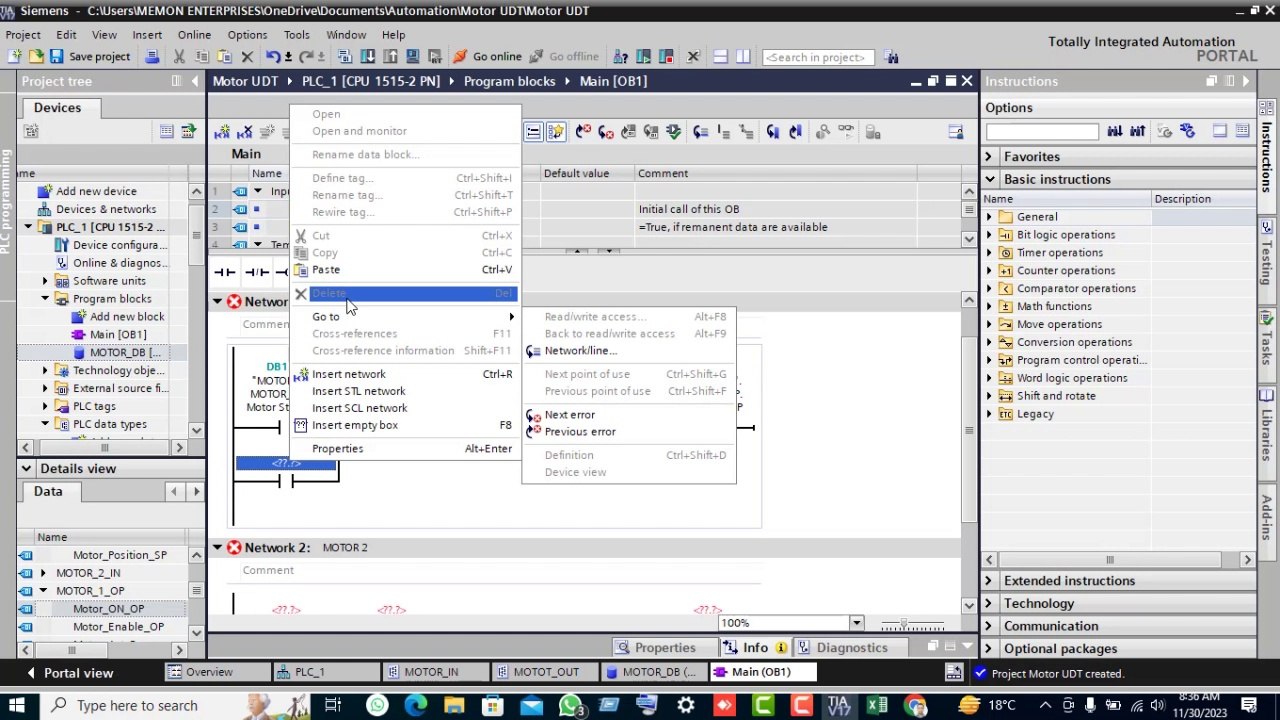Click the search up binoculars icon
Screen dimensions: 1280x720
pos(1137,131)
